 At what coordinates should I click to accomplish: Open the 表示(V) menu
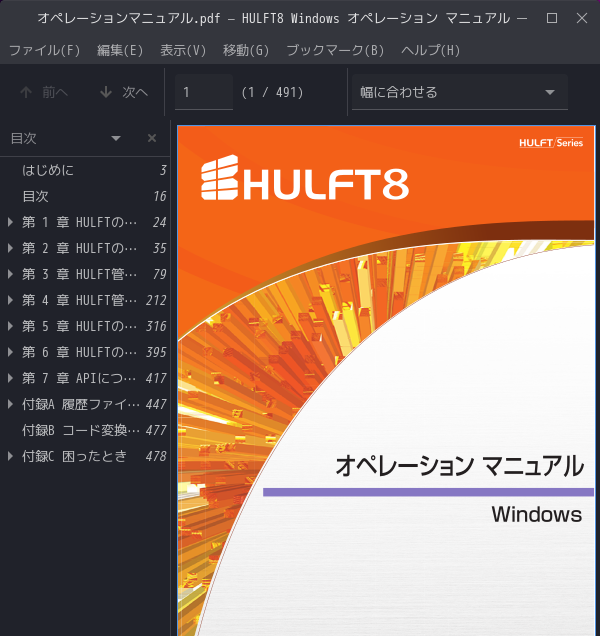tap(183, 50)
